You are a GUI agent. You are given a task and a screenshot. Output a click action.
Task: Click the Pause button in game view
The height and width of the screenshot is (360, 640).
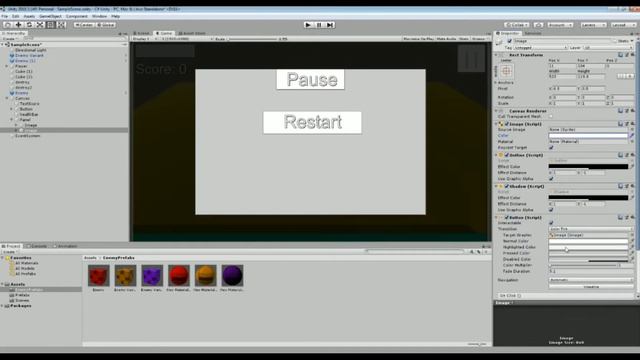tap(311, 79)
